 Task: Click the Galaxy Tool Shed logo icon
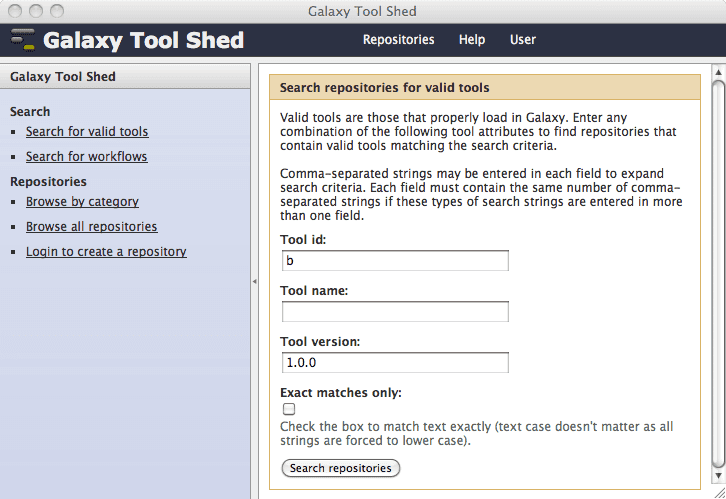[22, 40]
